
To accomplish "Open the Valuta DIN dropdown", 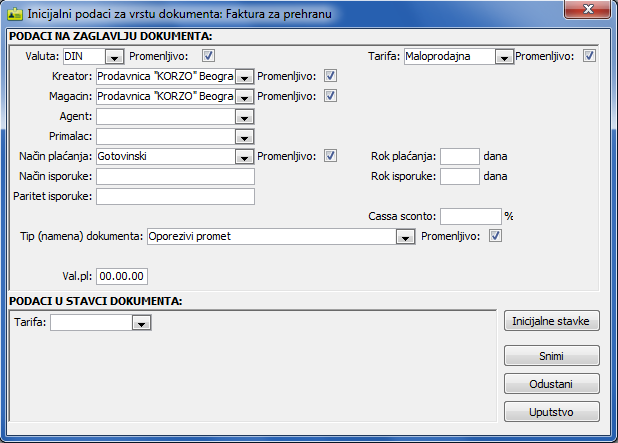I will [113, 57].
